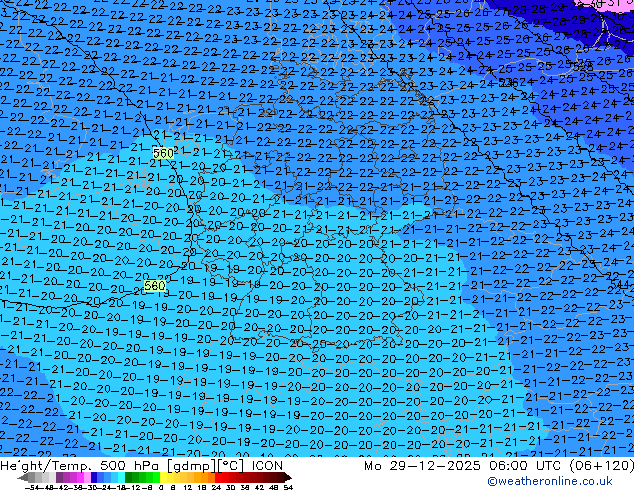Select the dark green legend swatch
Image resolution: width=634 pixels, height=490 pixels.
point(129,477)
